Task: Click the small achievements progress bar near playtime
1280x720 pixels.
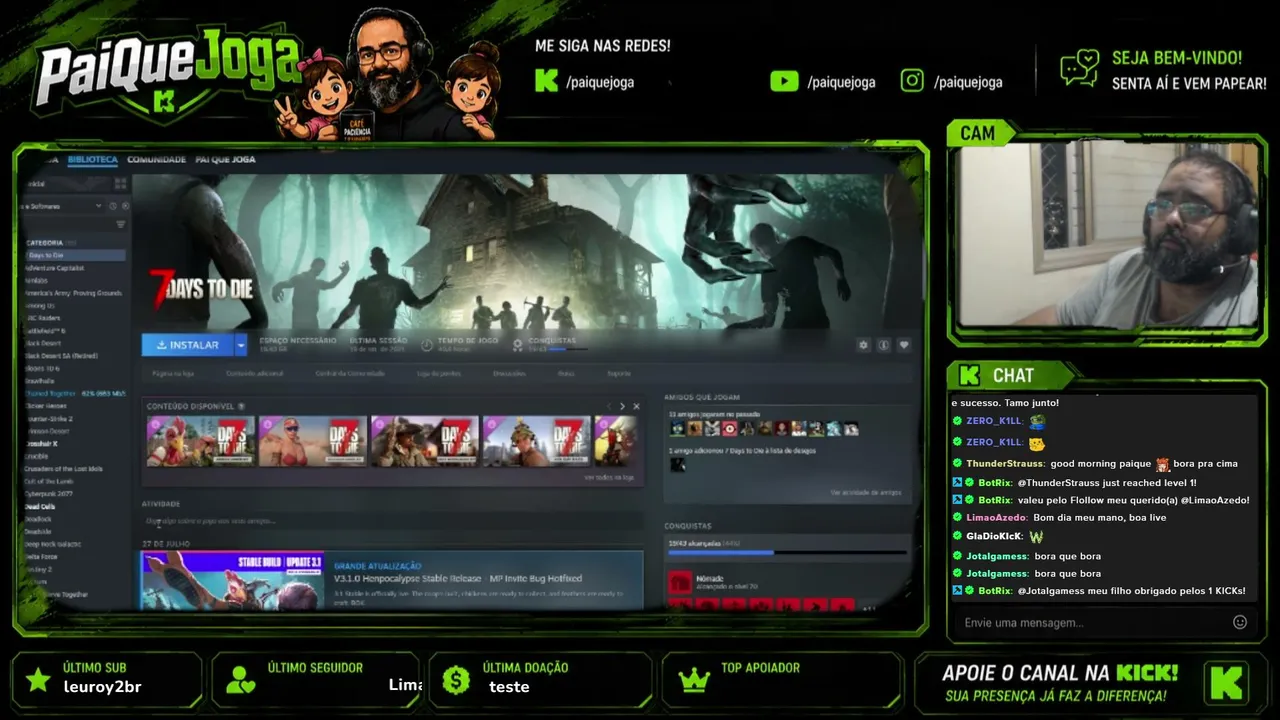Action: (568, 349)
